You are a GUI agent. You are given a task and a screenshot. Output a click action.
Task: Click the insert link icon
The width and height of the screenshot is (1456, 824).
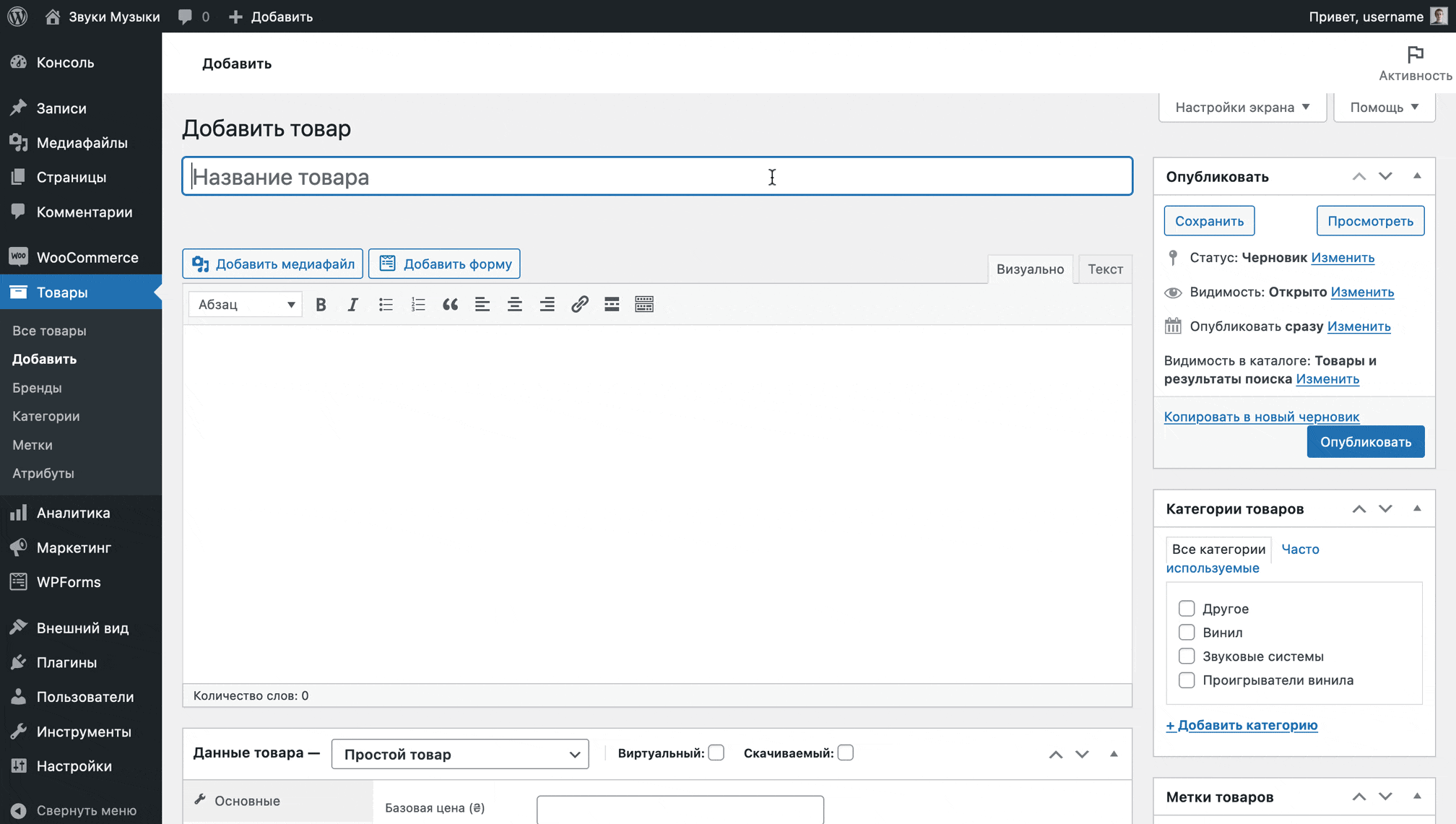[x=579, y=305]
